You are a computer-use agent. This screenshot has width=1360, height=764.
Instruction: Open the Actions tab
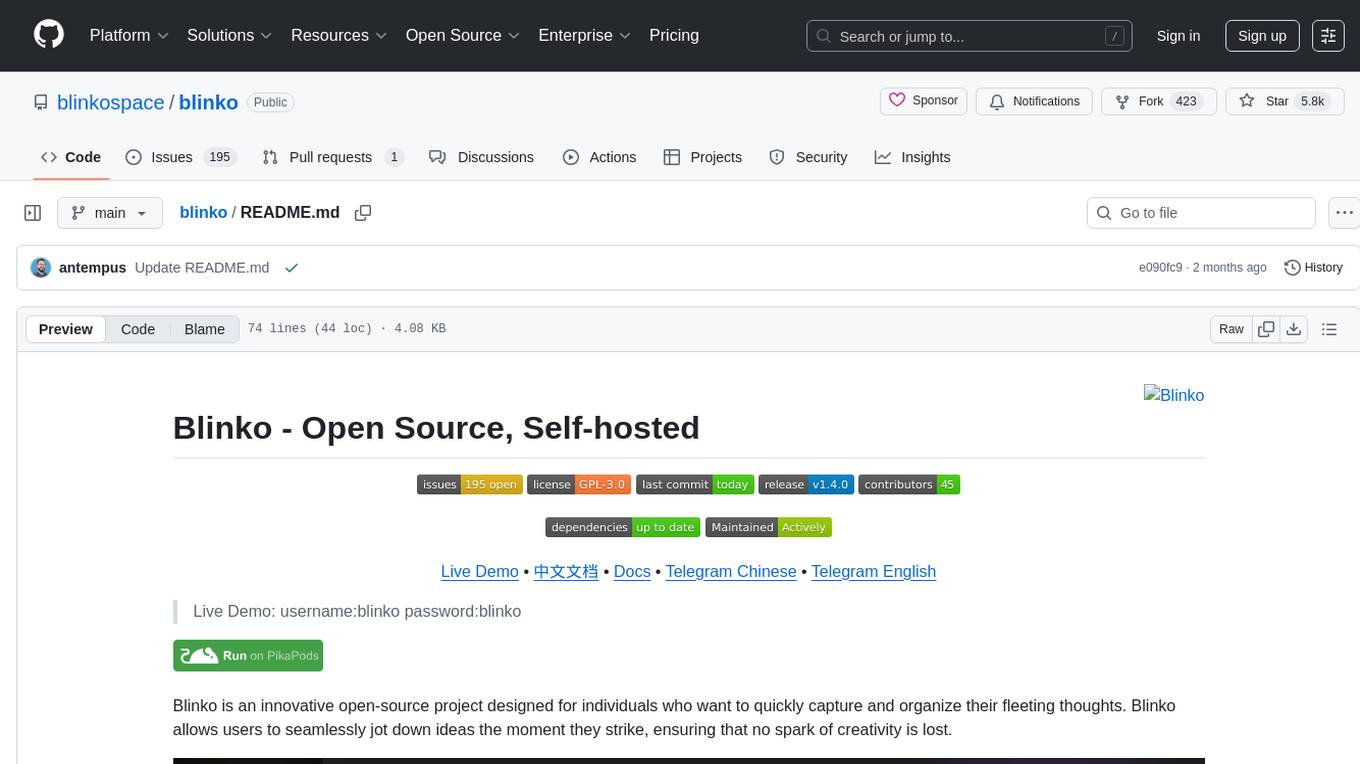599,157
